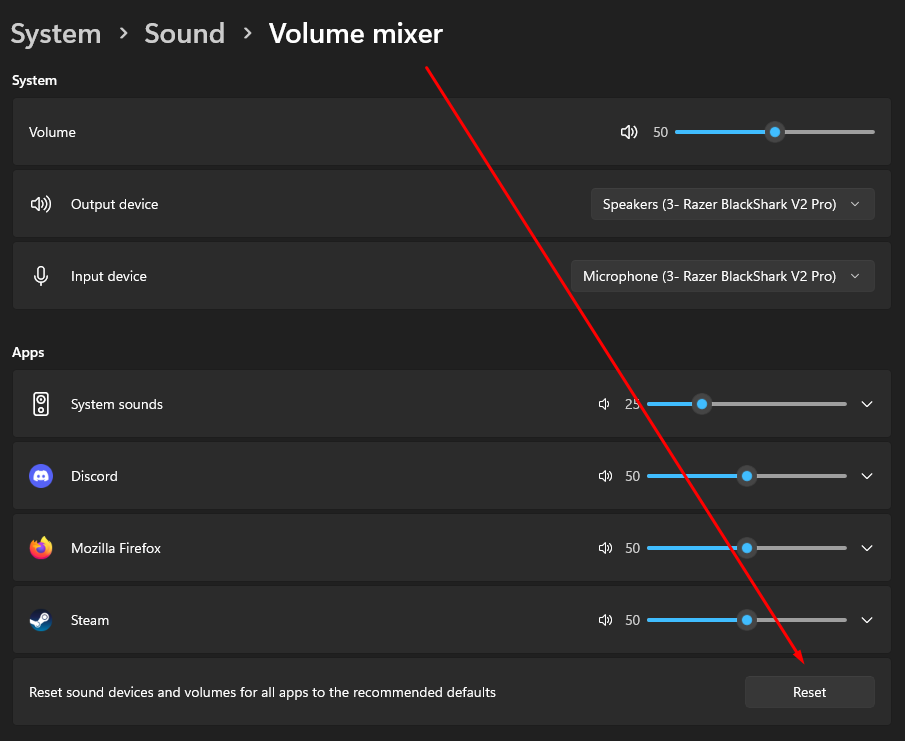Screen dimensions: 905x741
Task: Click the main Volume slider handle
Action: [774, 132]
